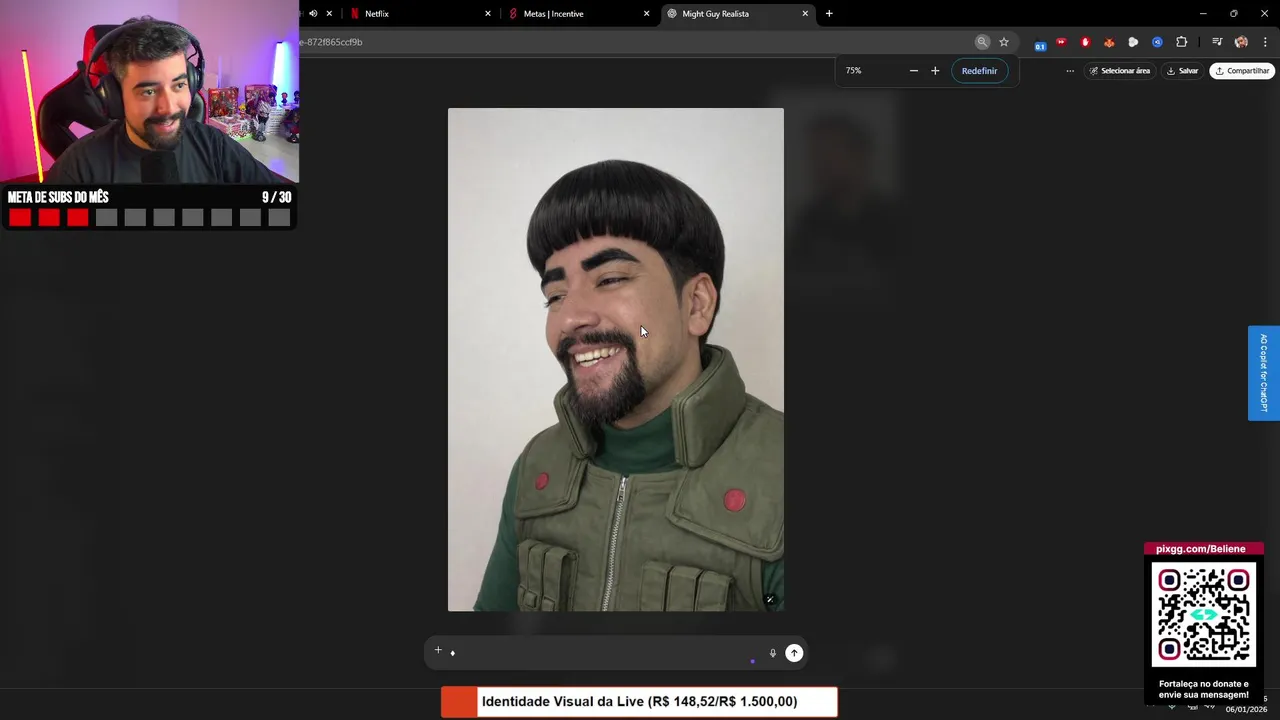Decrease zoom with the minus button
The height and width of the screenshot is (720, 1280).
pyautogui.click(x=913, y=71)
